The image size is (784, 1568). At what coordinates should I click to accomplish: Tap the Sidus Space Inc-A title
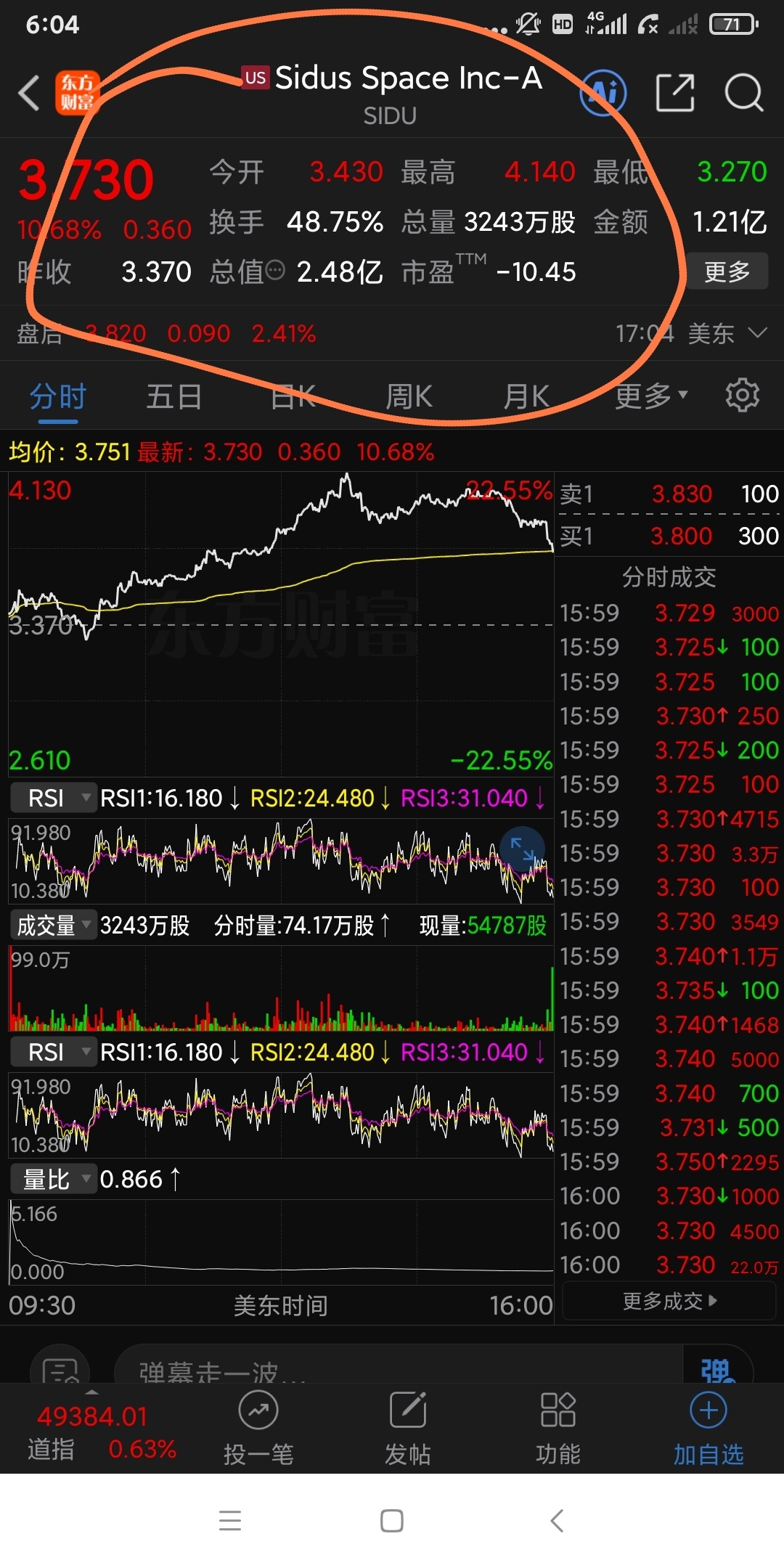point(408,78)
